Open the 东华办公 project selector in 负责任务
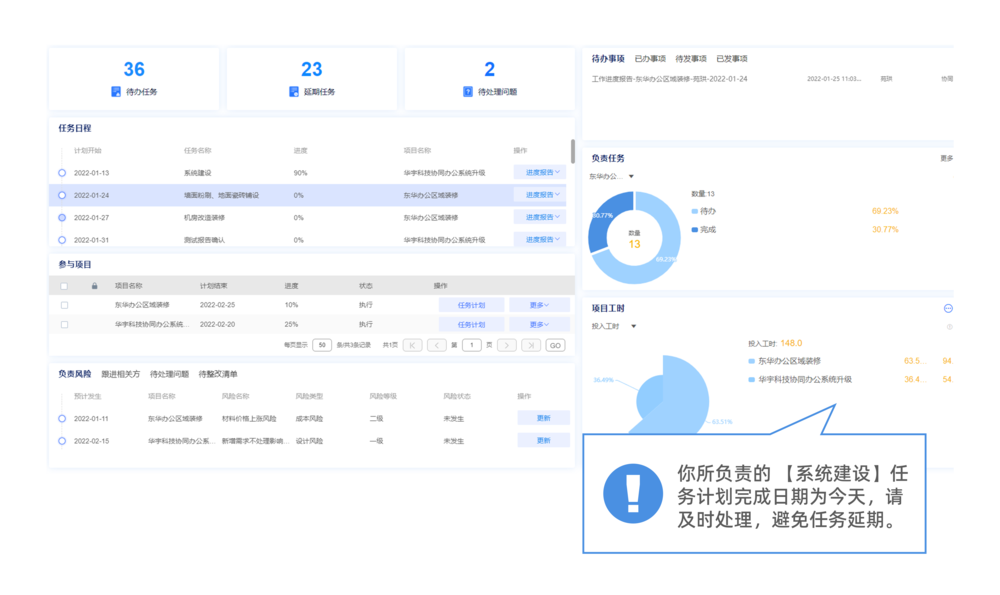 611,176
